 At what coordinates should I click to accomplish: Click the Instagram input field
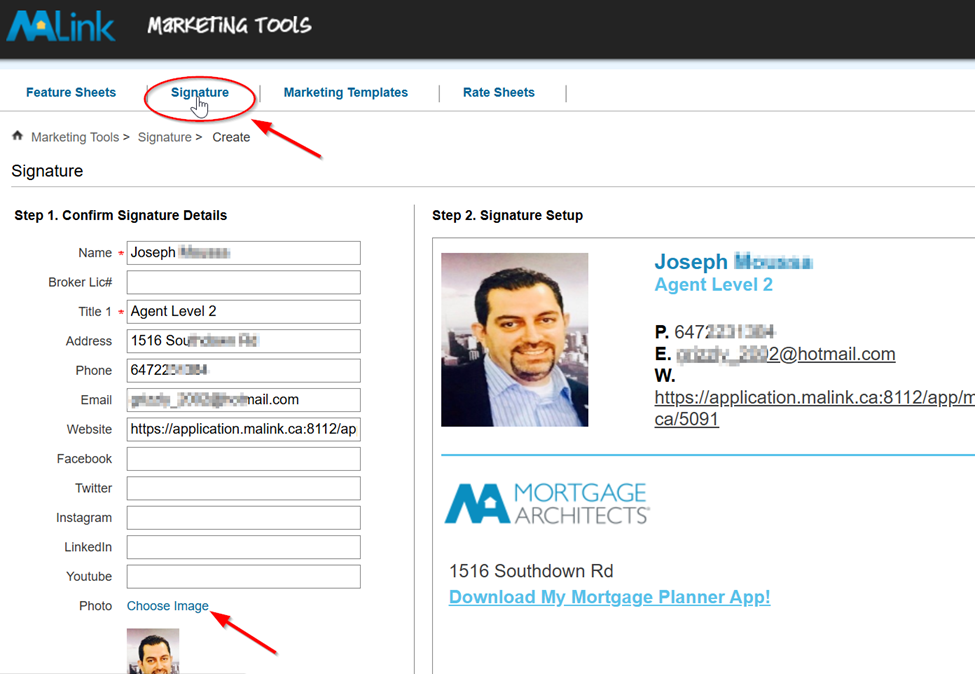pos(244,518)
